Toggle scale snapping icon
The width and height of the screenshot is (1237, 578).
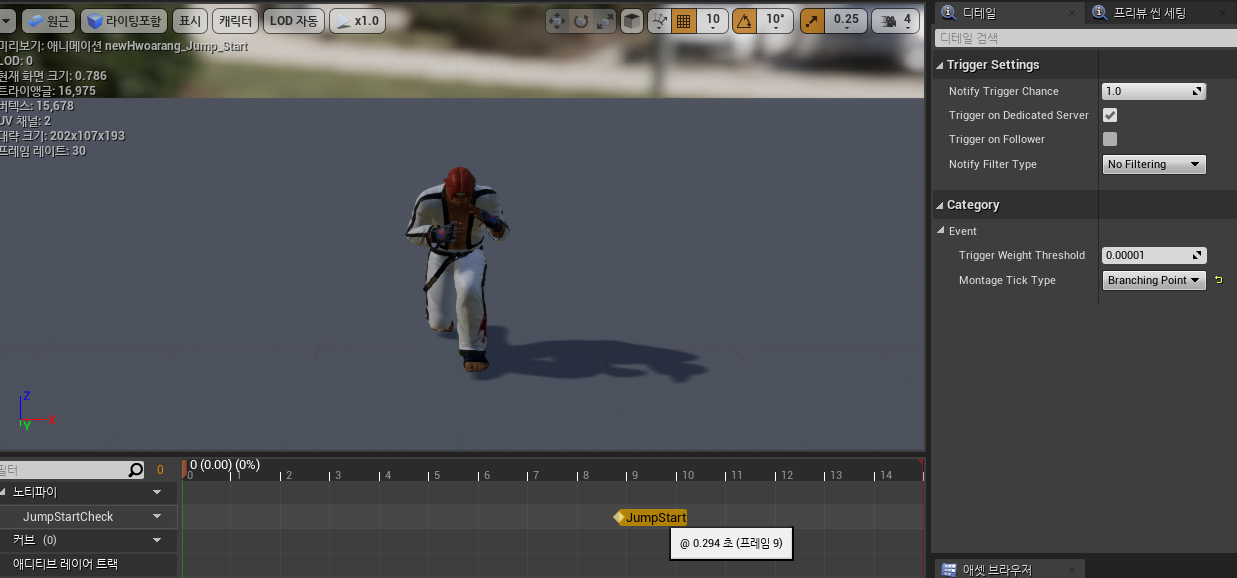[x=813, y=20]
